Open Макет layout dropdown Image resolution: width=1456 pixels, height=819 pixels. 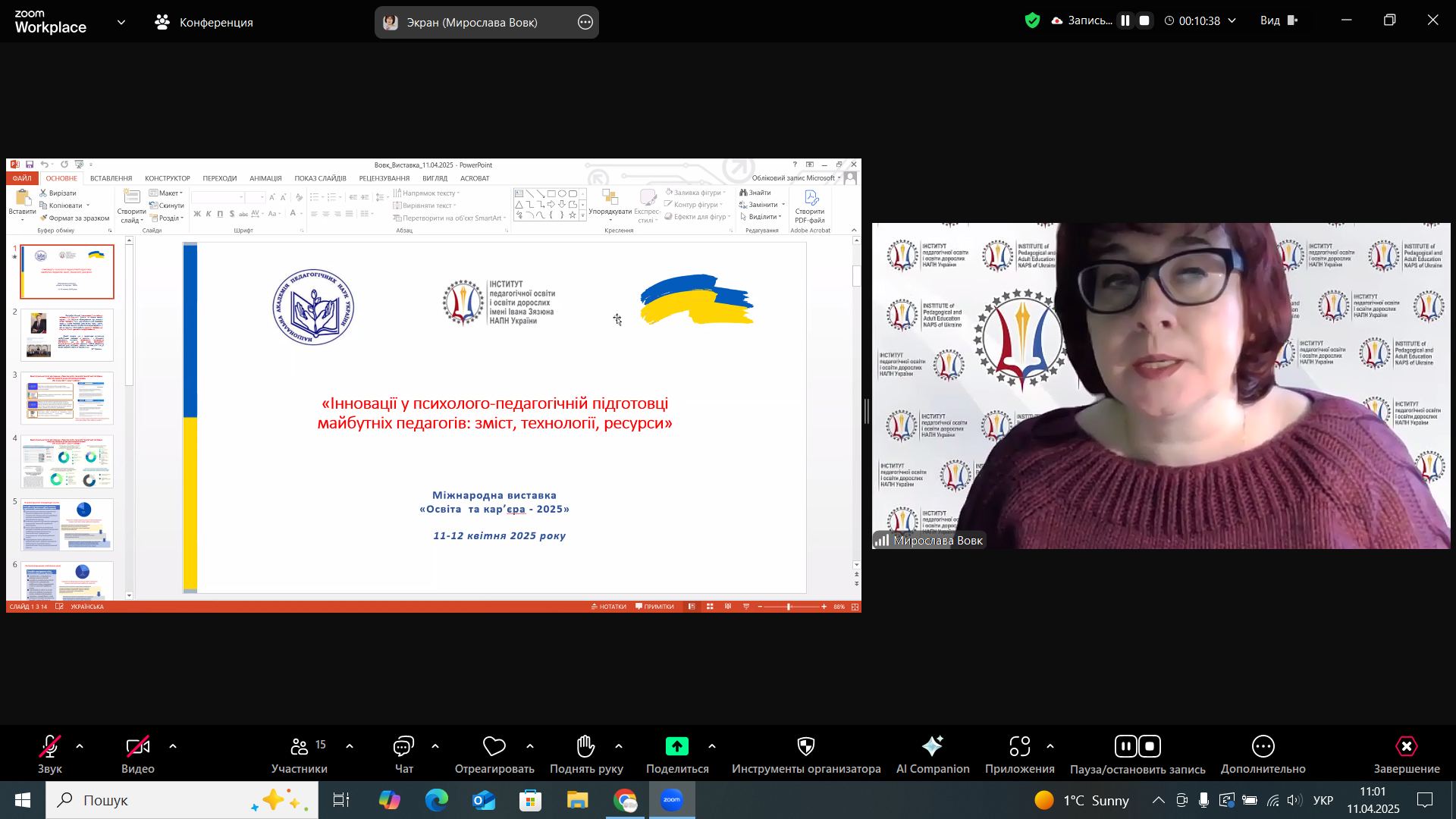(x=167, y=193)
